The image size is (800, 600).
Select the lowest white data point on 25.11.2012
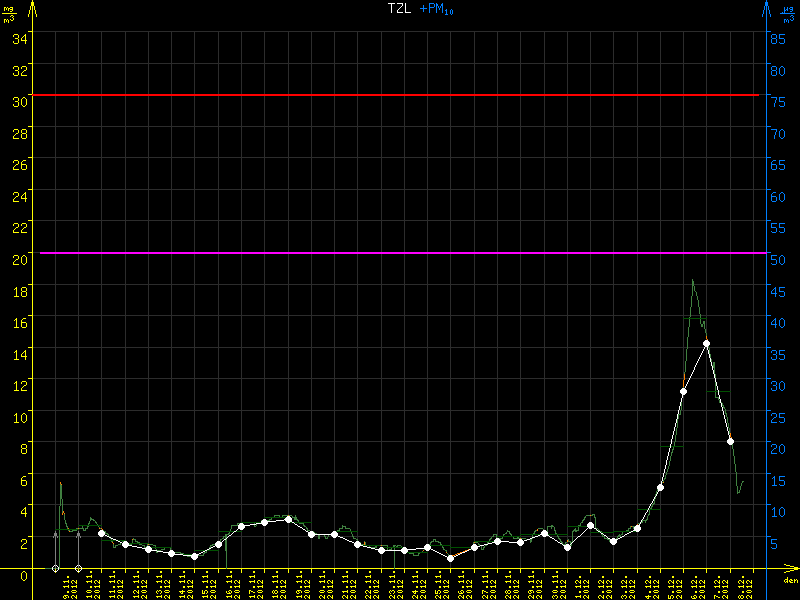click(x=450, y=558)
